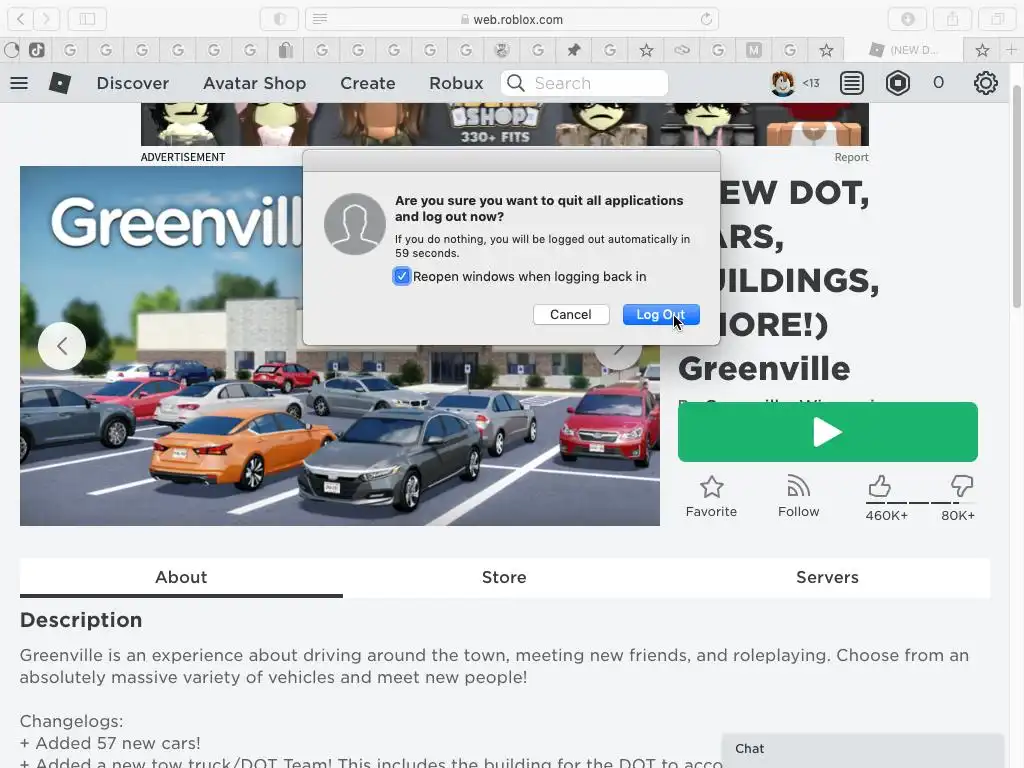
Task: Switch to the Store tab
Action: coord(504,577)
